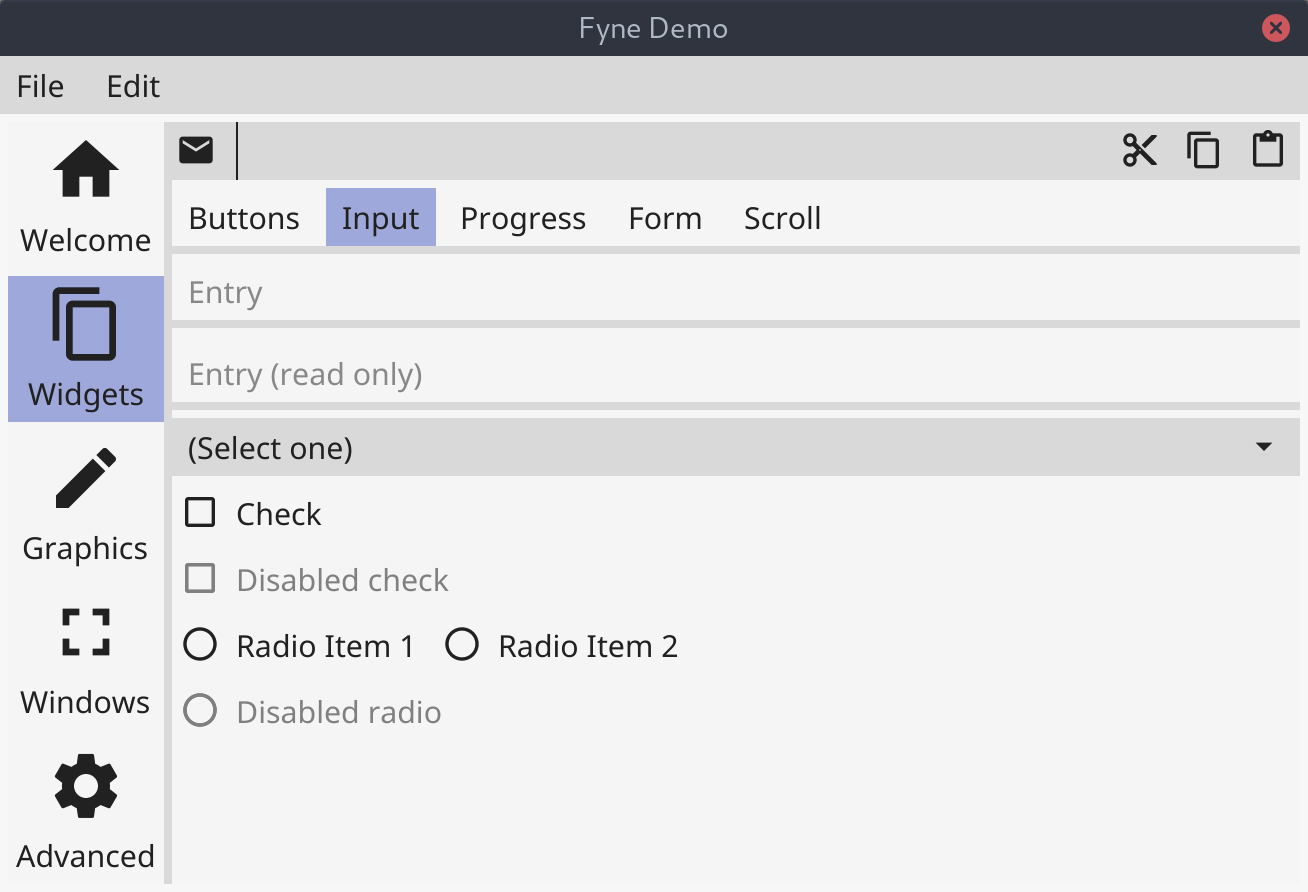The image size is (1308, 892).
Task: Switch to the Progress tab
Action: click(523, 218)
